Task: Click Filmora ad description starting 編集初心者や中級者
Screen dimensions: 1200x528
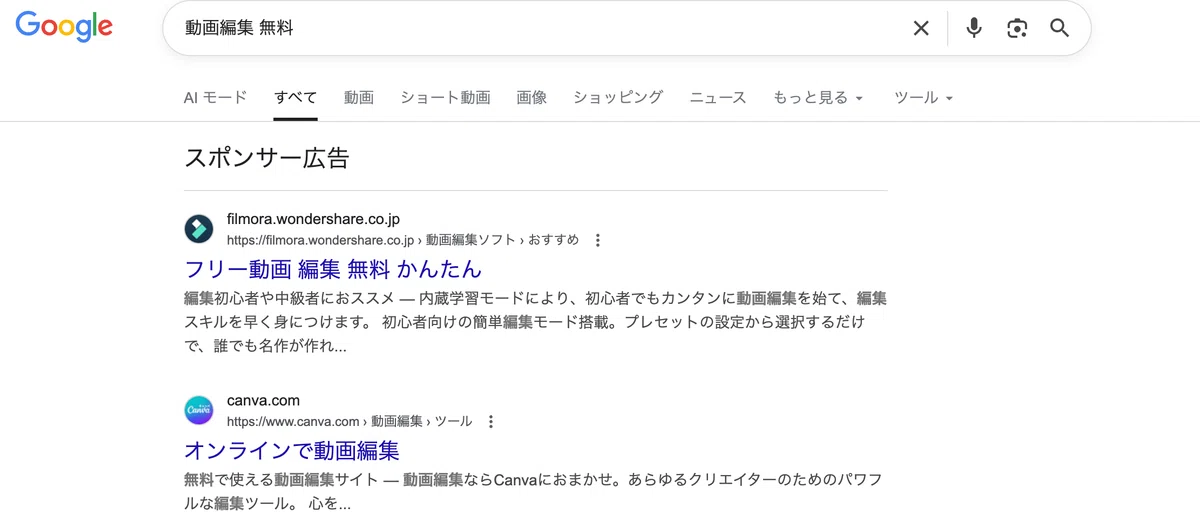Action: [536, 322]
